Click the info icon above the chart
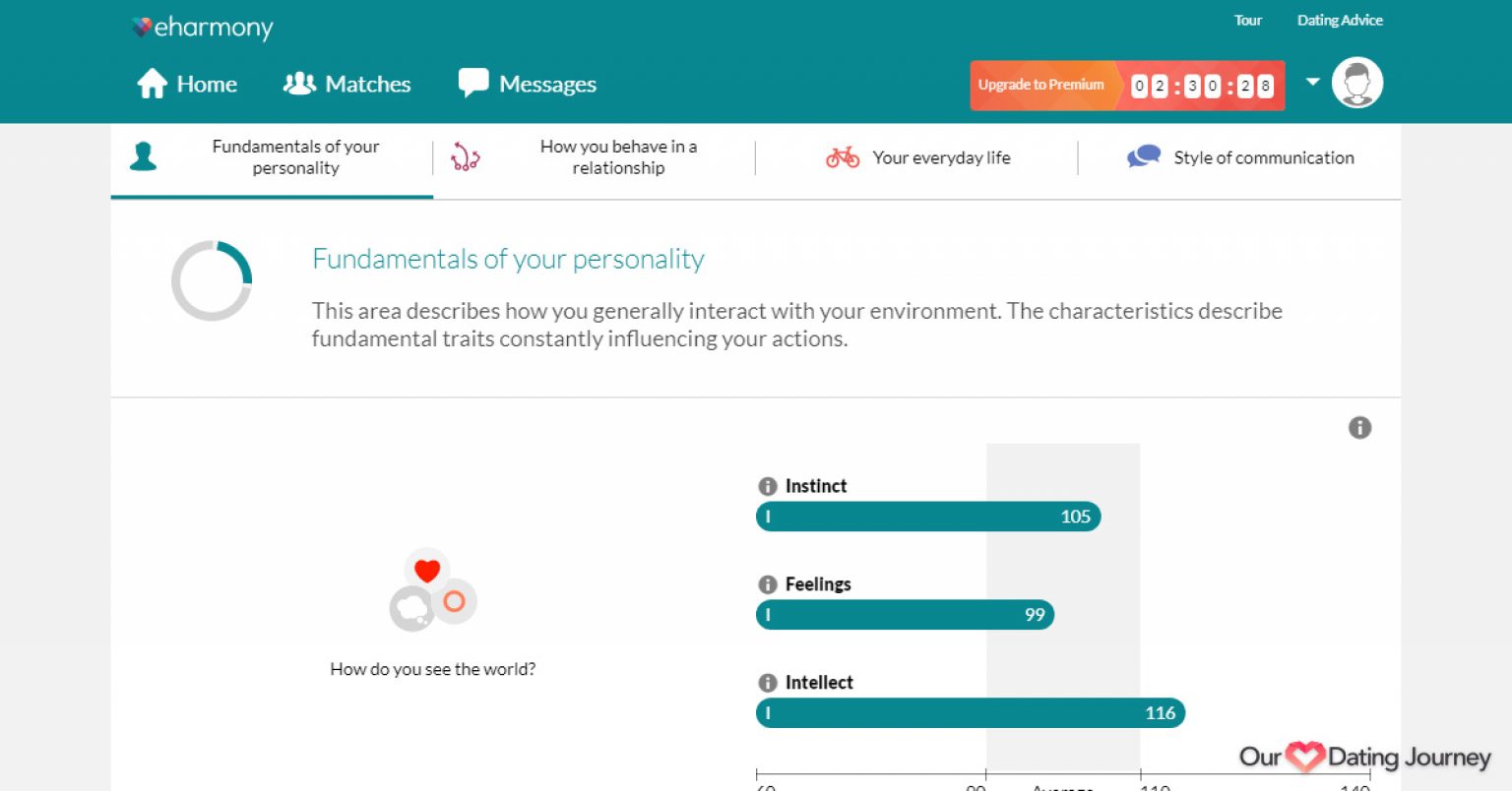 [1360, 427]
